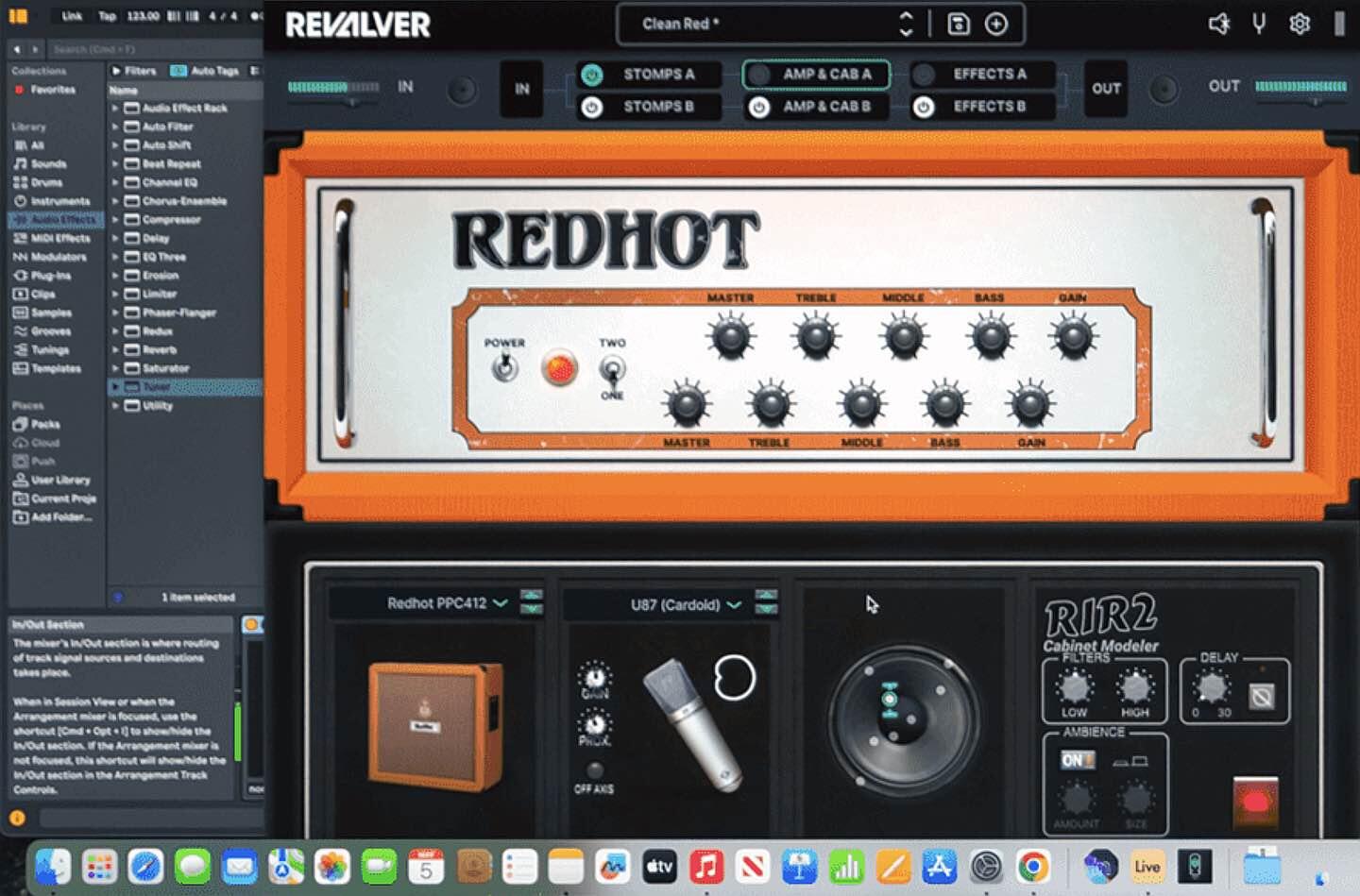Click Favorites collection
This screenshot has height=896, width=1360.
click(45, 90)
